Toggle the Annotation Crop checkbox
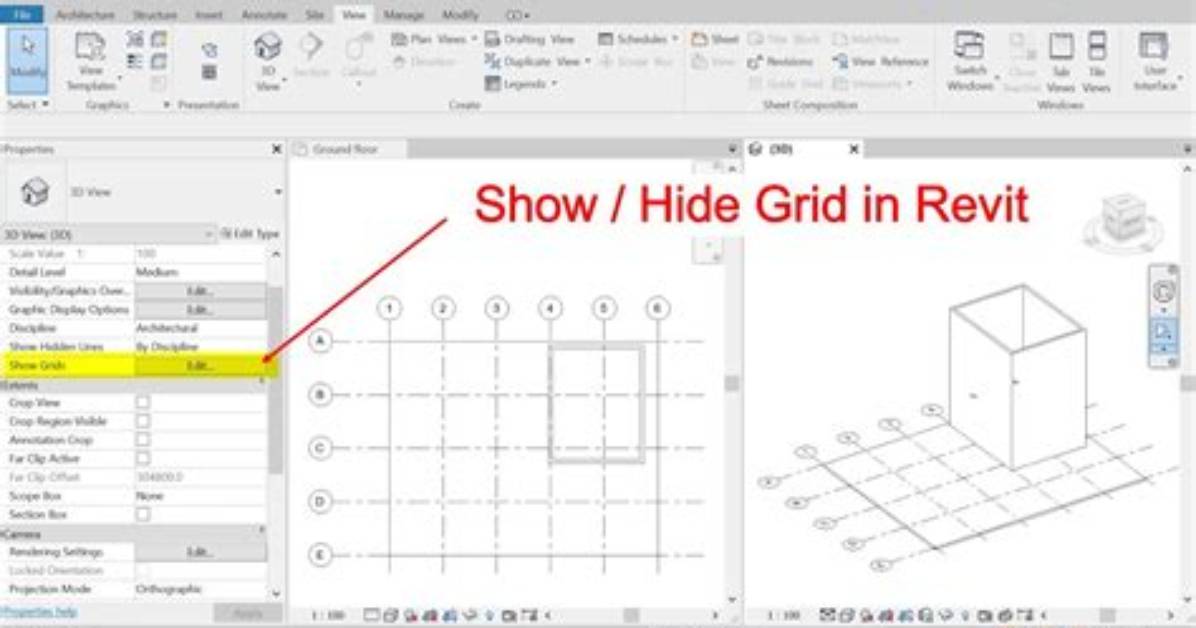This screenshot has width=1196, height=628. tap(143, 440)
